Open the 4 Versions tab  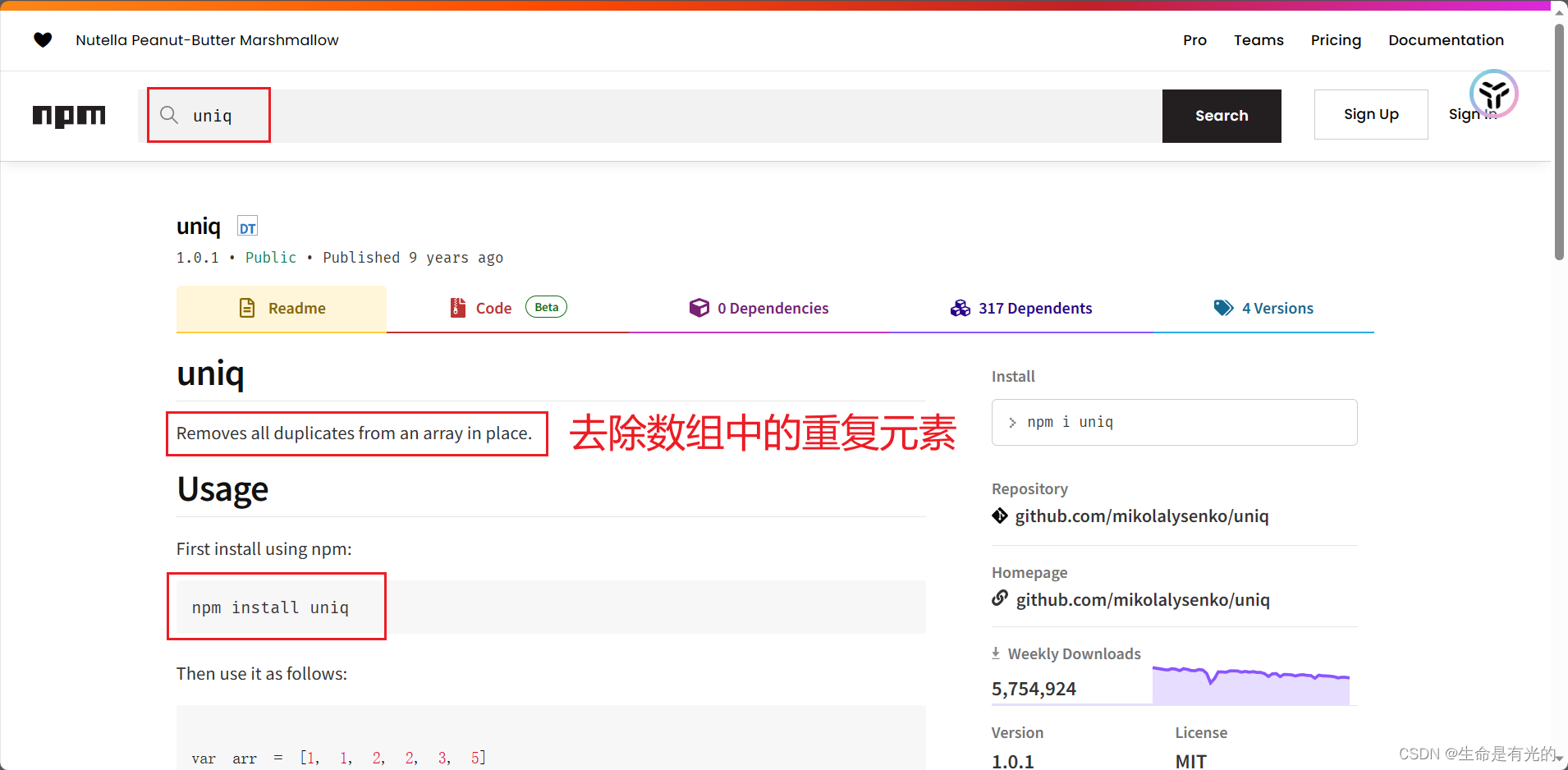pyautogui.click(x=1264, y=309)
